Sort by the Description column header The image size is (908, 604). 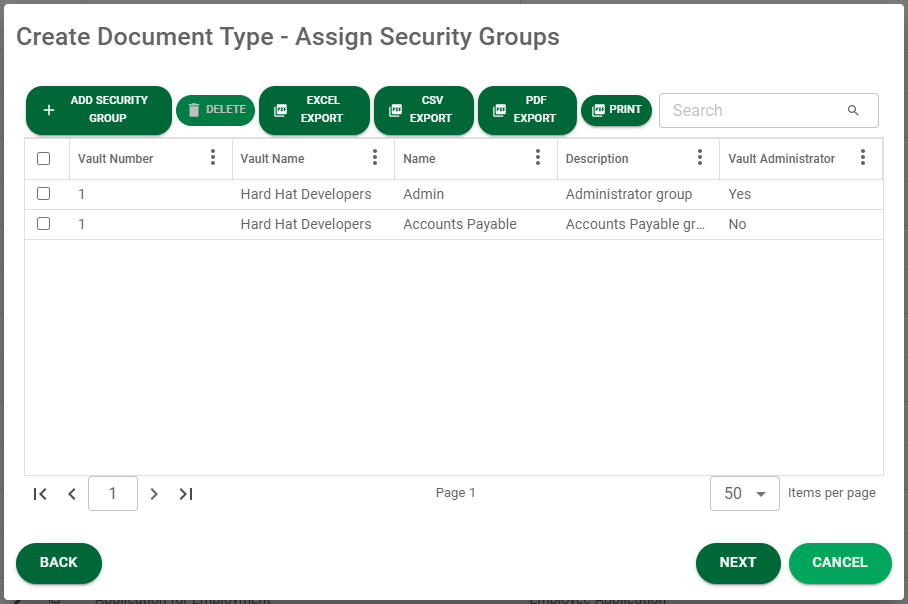[596, 159]
